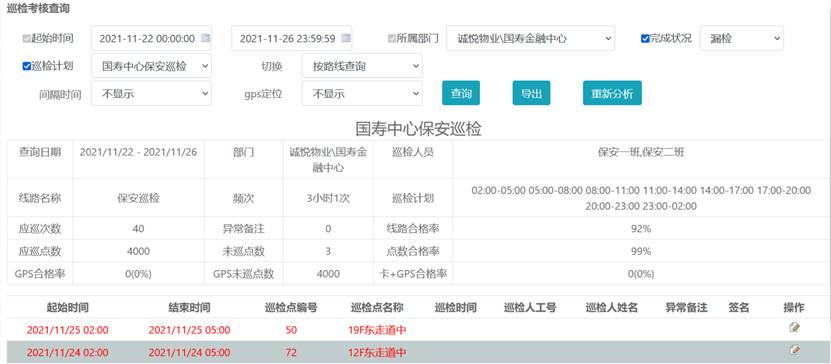The image size is (831, 364).
Task: Toggle the 所属部门 checkbox
Action: point(392,39)
